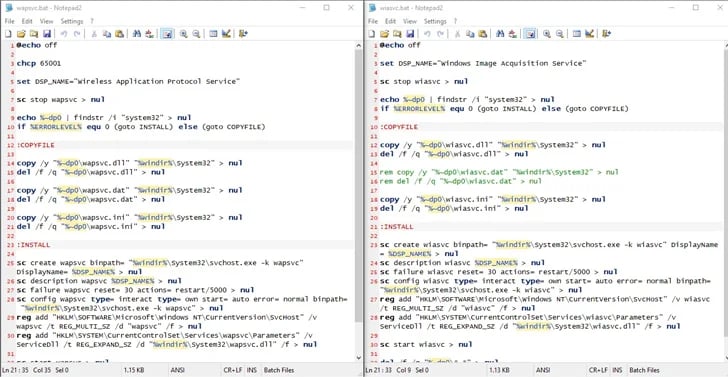
Task: Zoom out on wapsvc.bat text
Action: click(196, 33)
